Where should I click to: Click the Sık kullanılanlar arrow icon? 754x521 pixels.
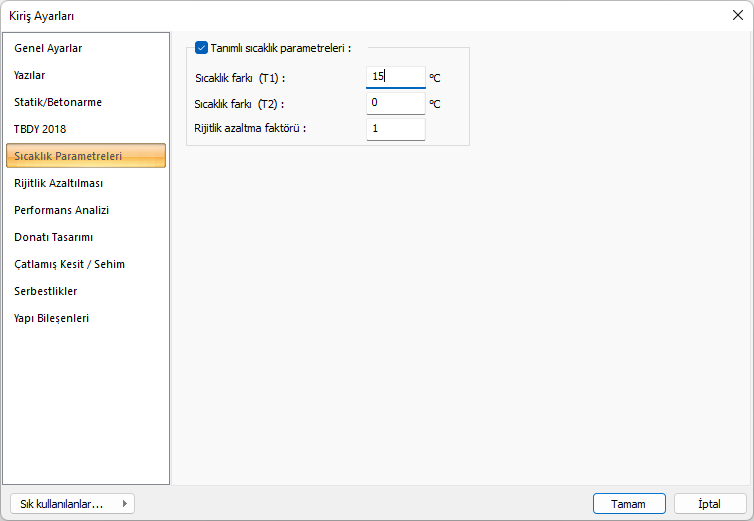[x=124, y=504]
